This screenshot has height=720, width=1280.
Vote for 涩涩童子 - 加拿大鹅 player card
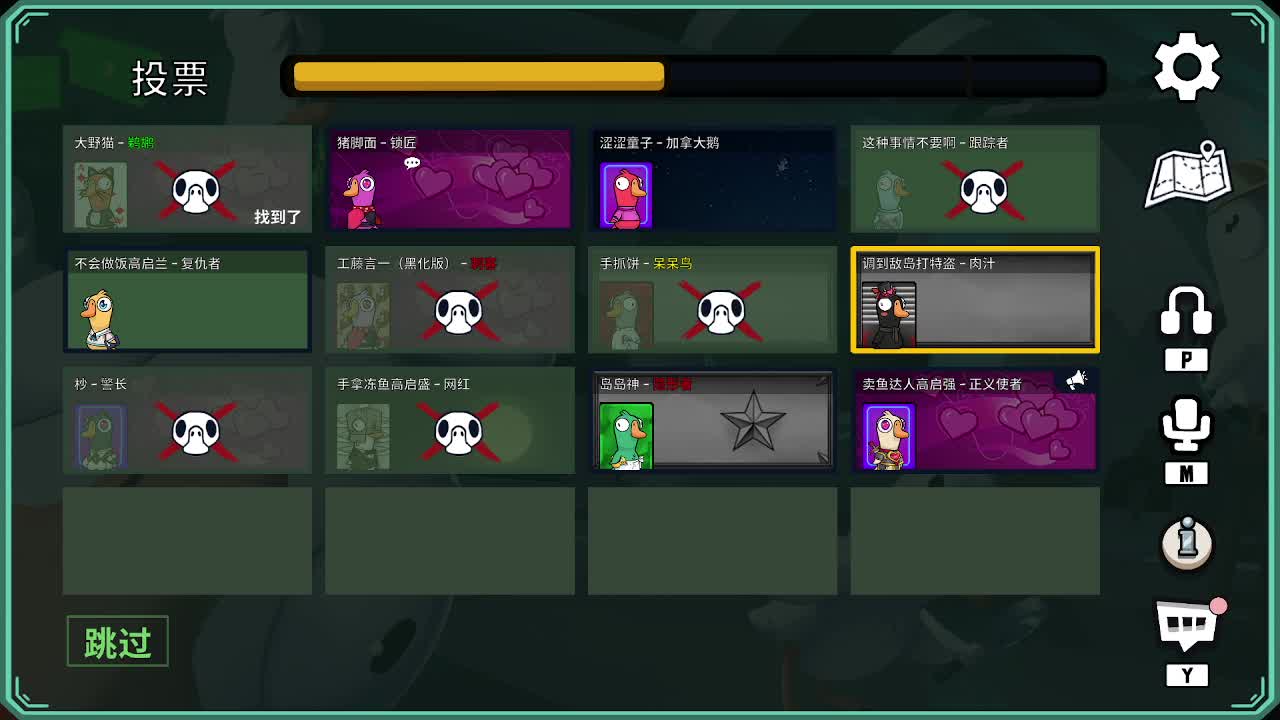click(712, 178)
